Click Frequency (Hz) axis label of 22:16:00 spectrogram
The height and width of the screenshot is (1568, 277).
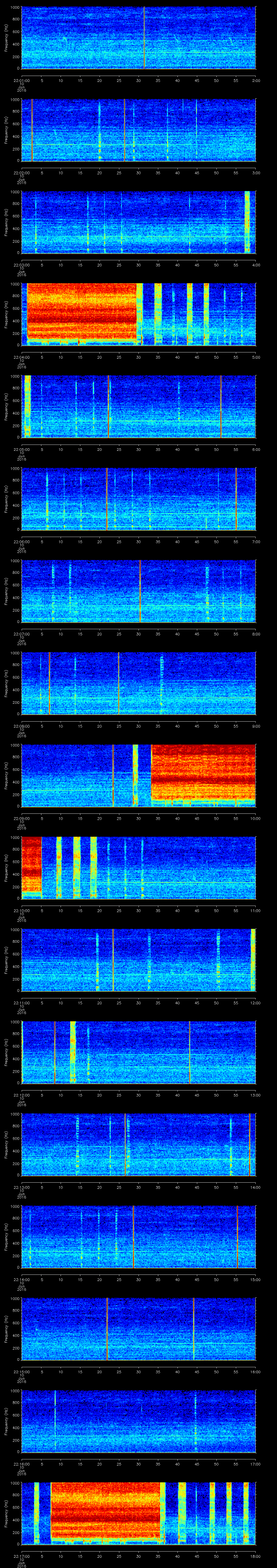[6, 1421]
